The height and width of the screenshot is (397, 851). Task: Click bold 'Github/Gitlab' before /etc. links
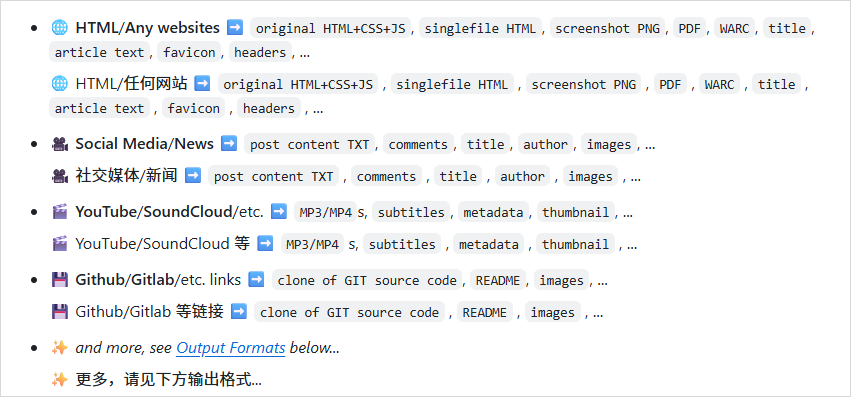click(124, 280)
